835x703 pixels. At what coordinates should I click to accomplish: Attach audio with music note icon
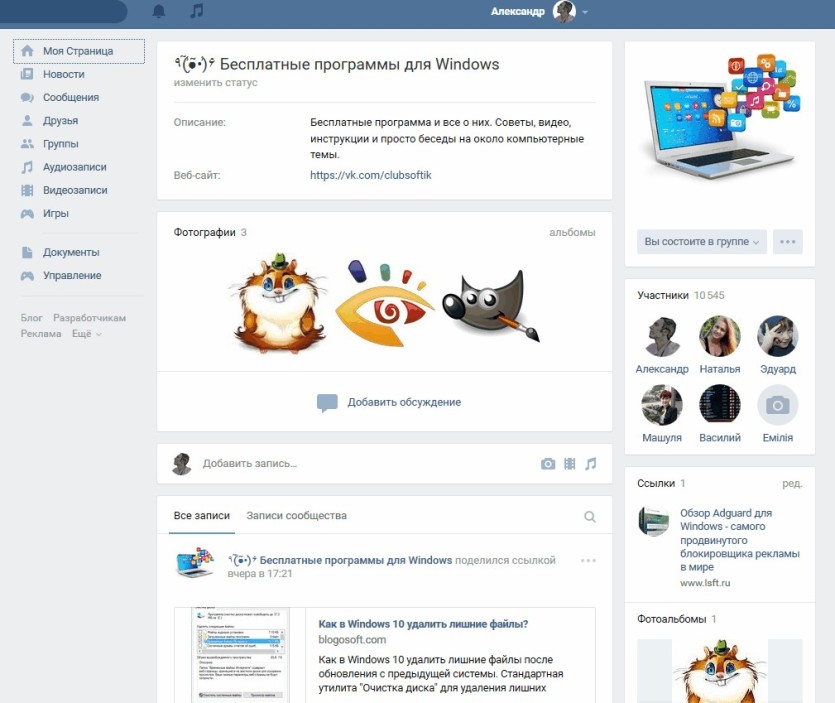pos(591,464)
